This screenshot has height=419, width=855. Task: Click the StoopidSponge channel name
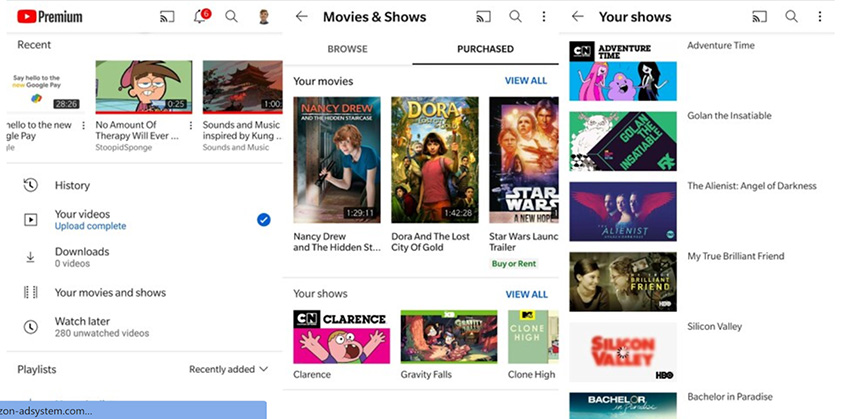[x=124, y=147]
